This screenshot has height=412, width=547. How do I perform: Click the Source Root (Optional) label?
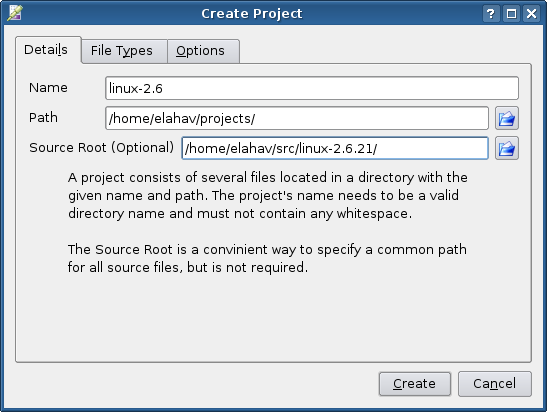coord(102,148)
